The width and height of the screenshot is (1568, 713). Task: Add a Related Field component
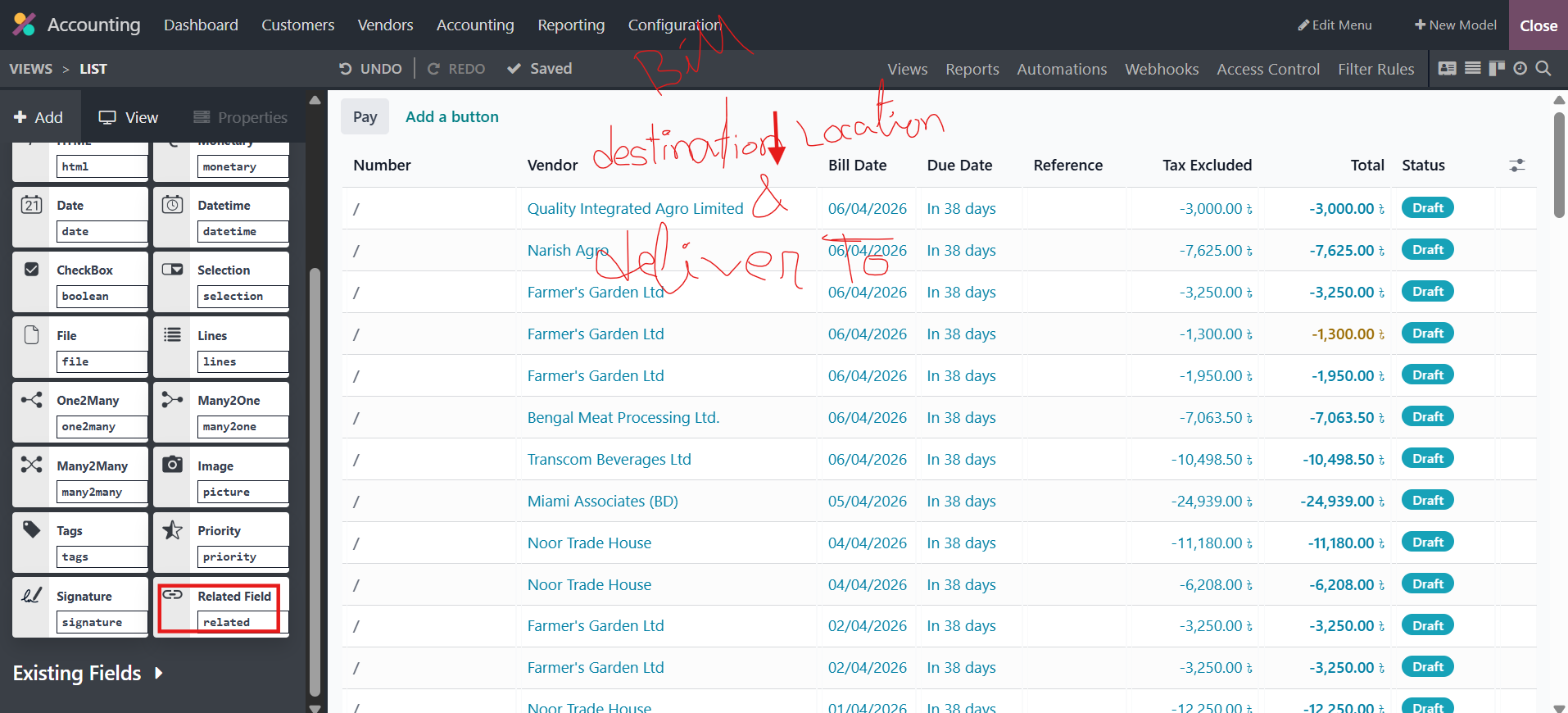pos(221,608)
